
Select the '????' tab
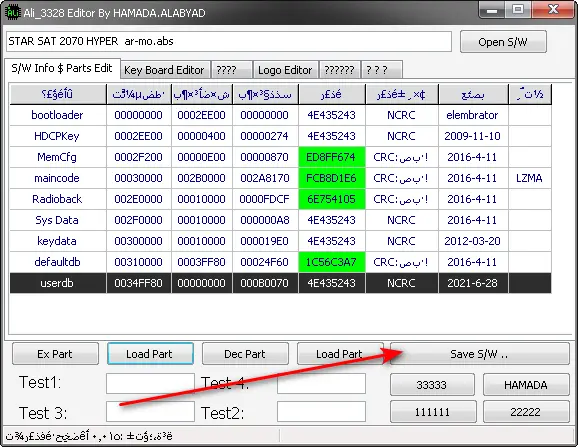[x=231, y=70]
